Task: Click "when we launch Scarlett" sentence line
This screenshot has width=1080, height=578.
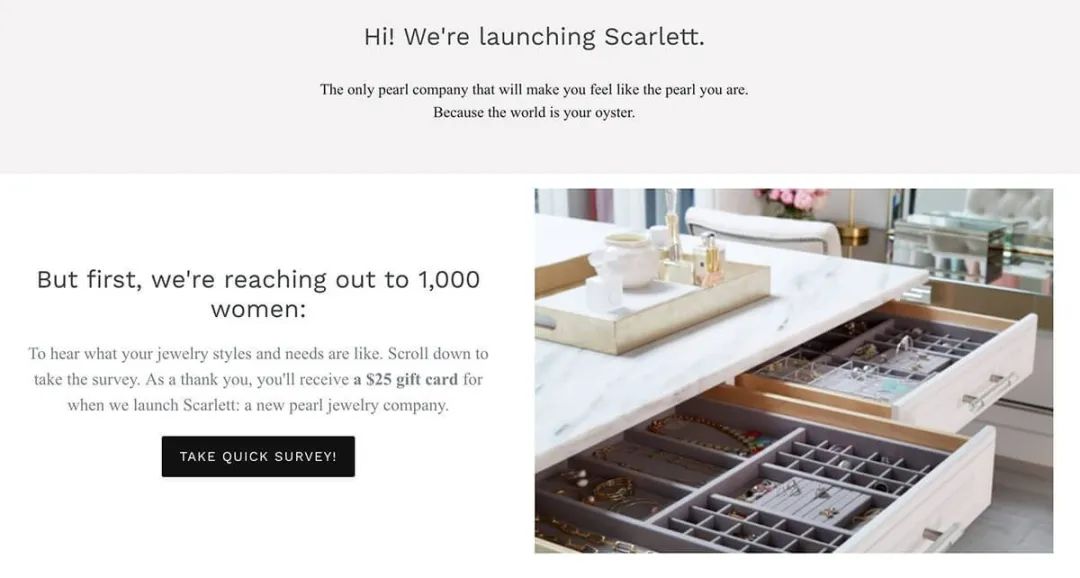Action: point(258,405)
